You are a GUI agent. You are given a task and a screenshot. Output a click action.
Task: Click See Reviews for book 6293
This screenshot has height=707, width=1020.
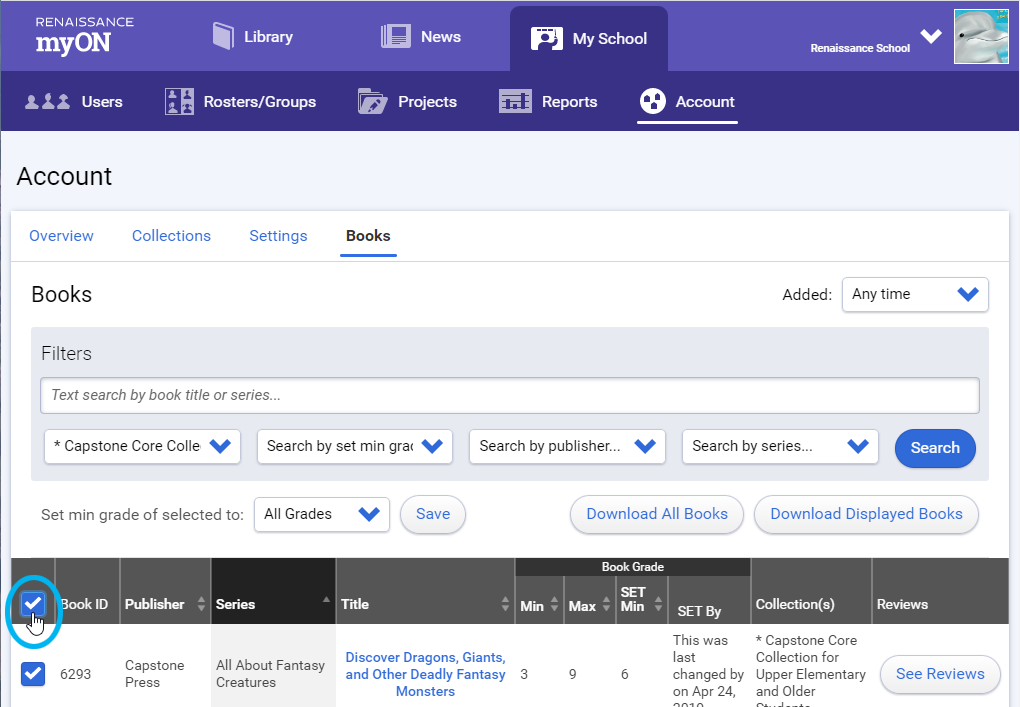click(940, 674)
